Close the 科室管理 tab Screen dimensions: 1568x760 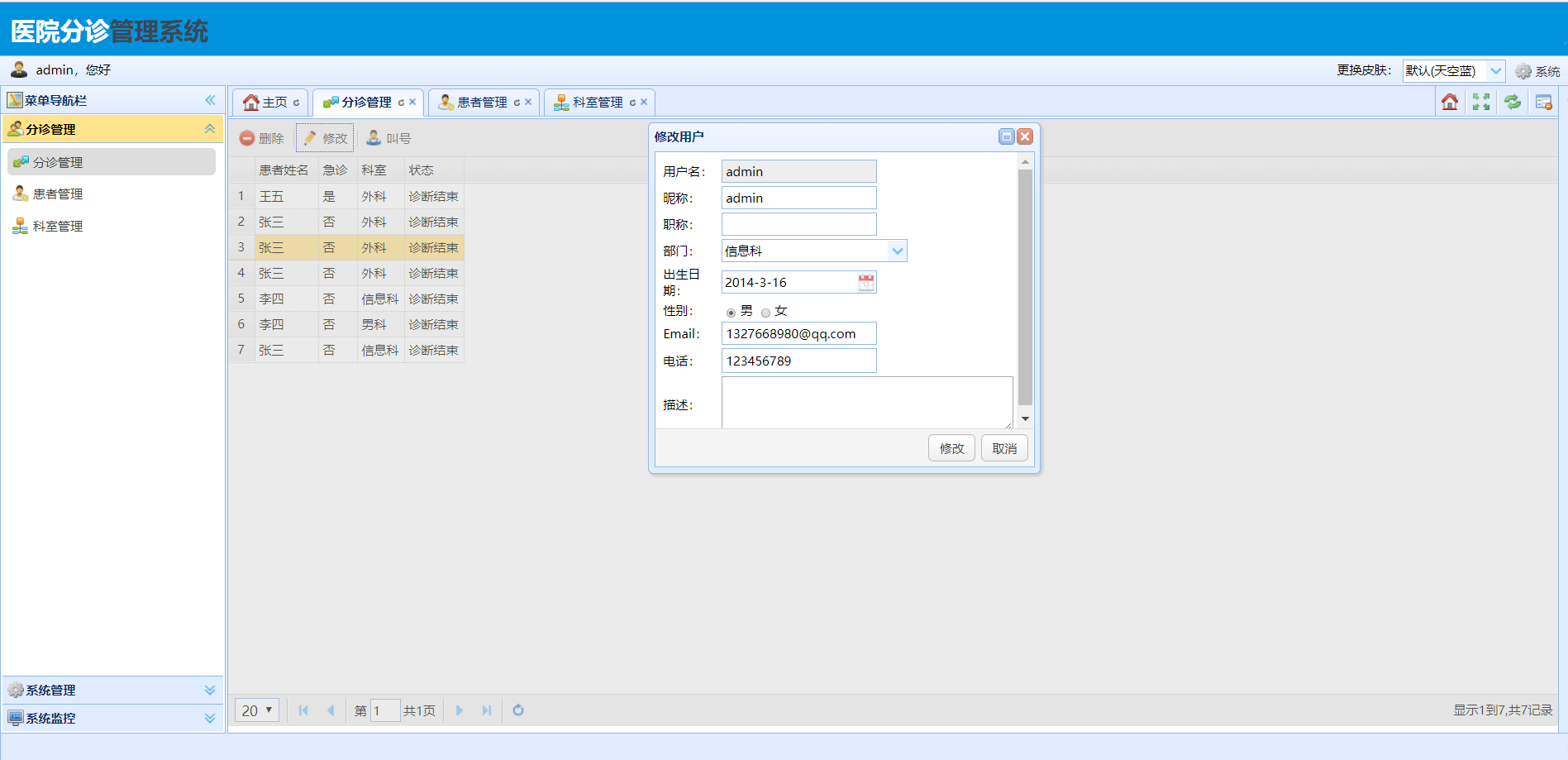click(x=644, y=103)
